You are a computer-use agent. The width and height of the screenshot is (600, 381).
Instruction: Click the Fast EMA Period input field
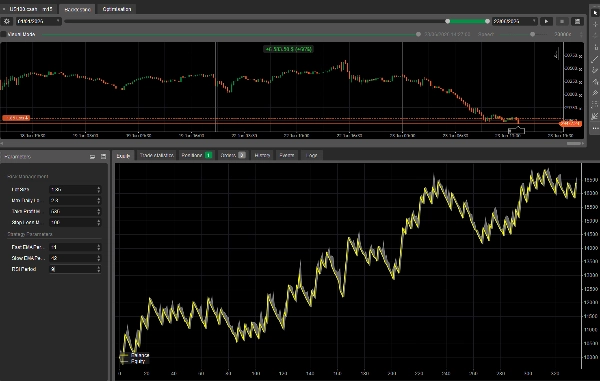point(75,247)
